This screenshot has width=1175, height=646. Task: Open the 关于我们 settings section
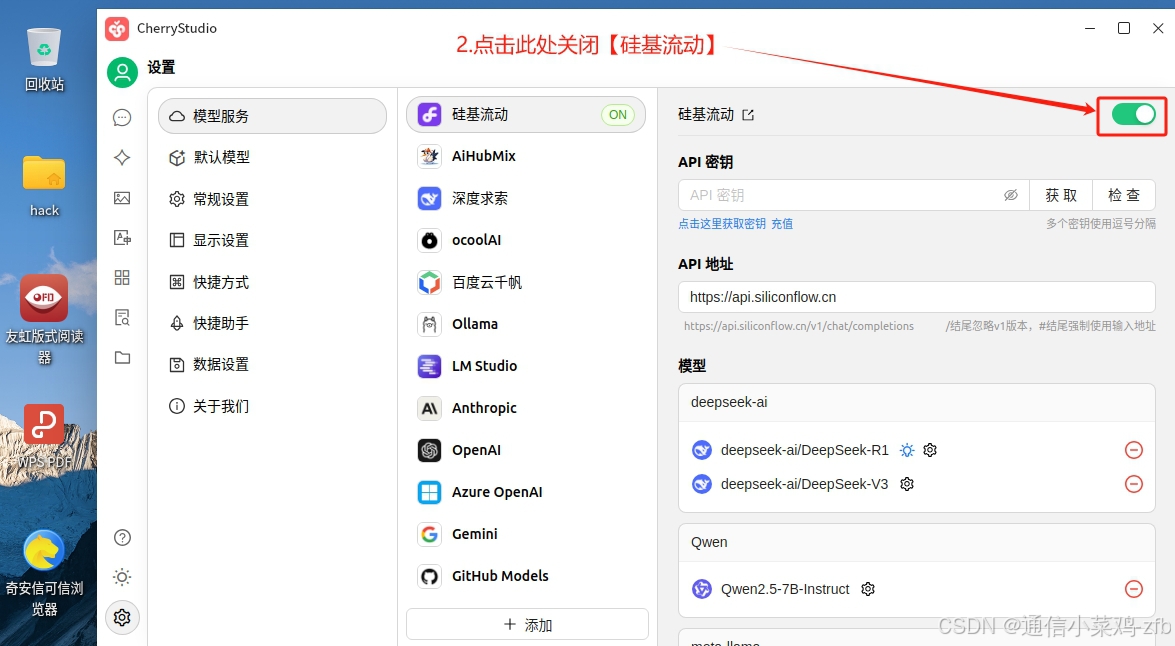273,406
